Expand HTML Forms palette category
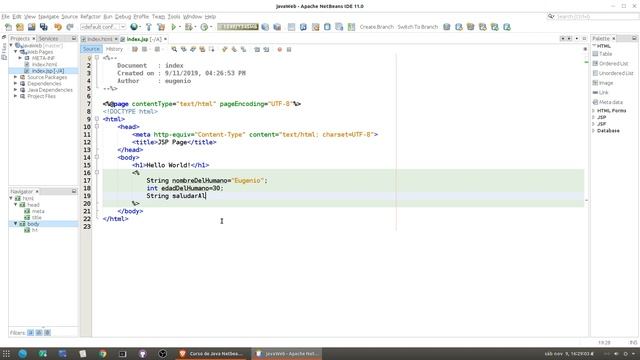Viewport: 640px width, 360px height. 593,111
